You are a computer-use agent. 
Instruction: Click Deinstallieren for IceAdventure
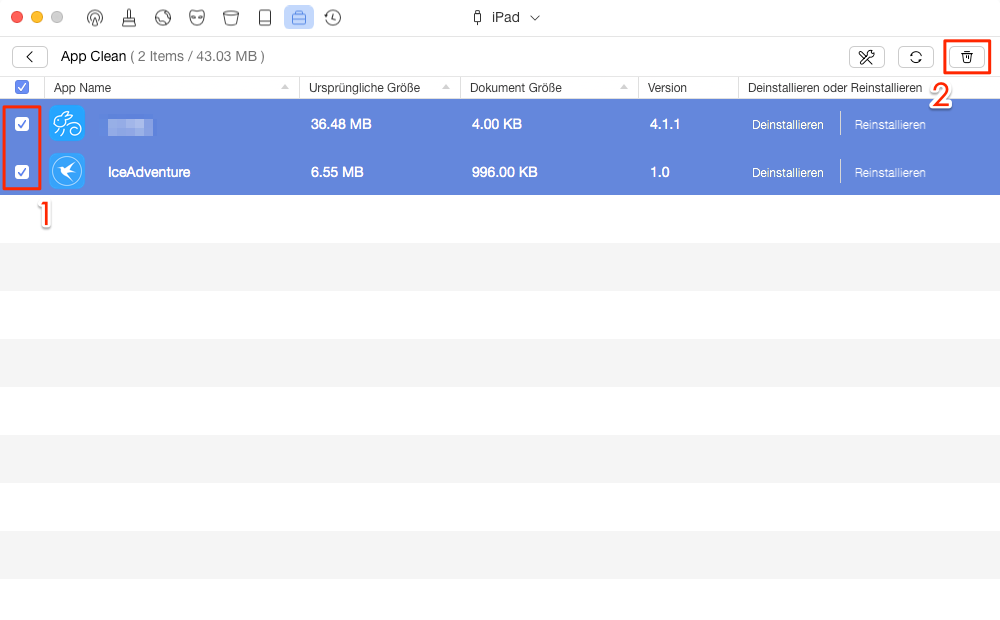pyautogui.click(x=788, y=173)
